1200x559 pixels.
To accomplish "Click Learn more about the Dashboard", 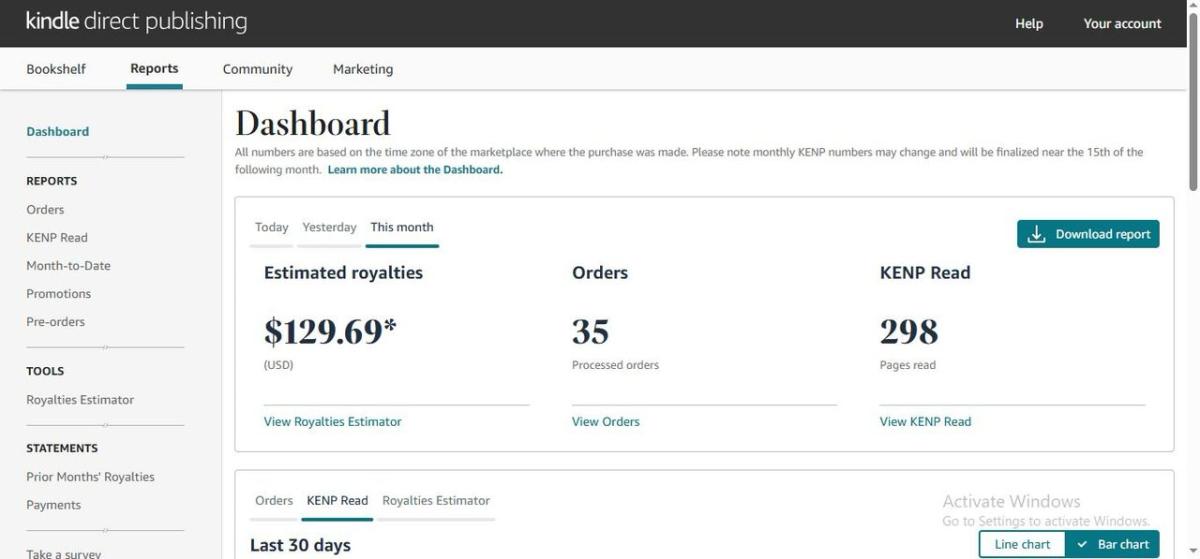I will coord(415,170).
